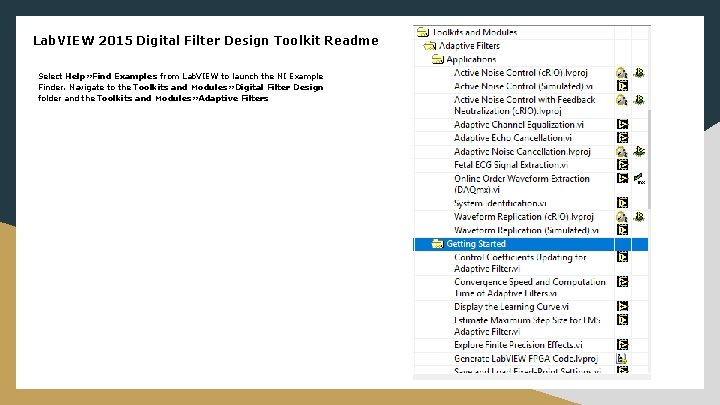Click target icon for Active Noise Control with Feedback Neutralization
Screen dimensions: 720x405
tap(639, 100)
